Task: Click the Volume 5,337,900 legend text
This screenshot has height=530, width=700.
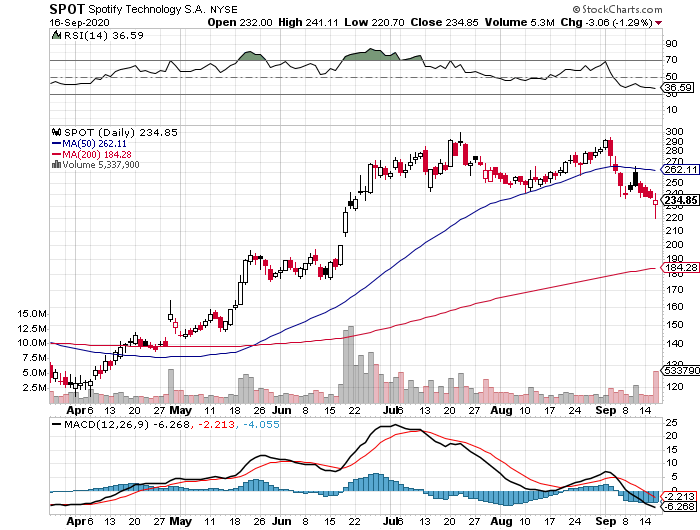Action: click(x=101, y=165)
